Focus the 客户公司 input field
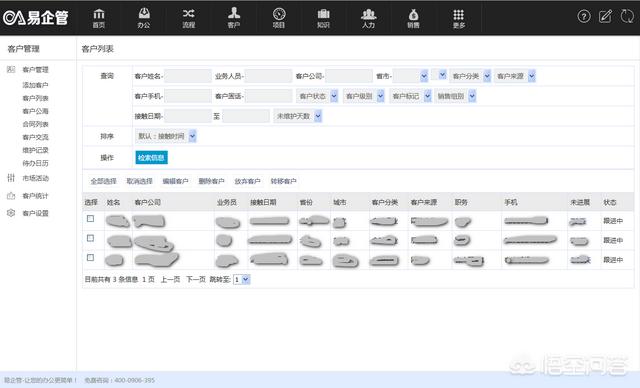The image size is (640, 388). click(349, 76)
